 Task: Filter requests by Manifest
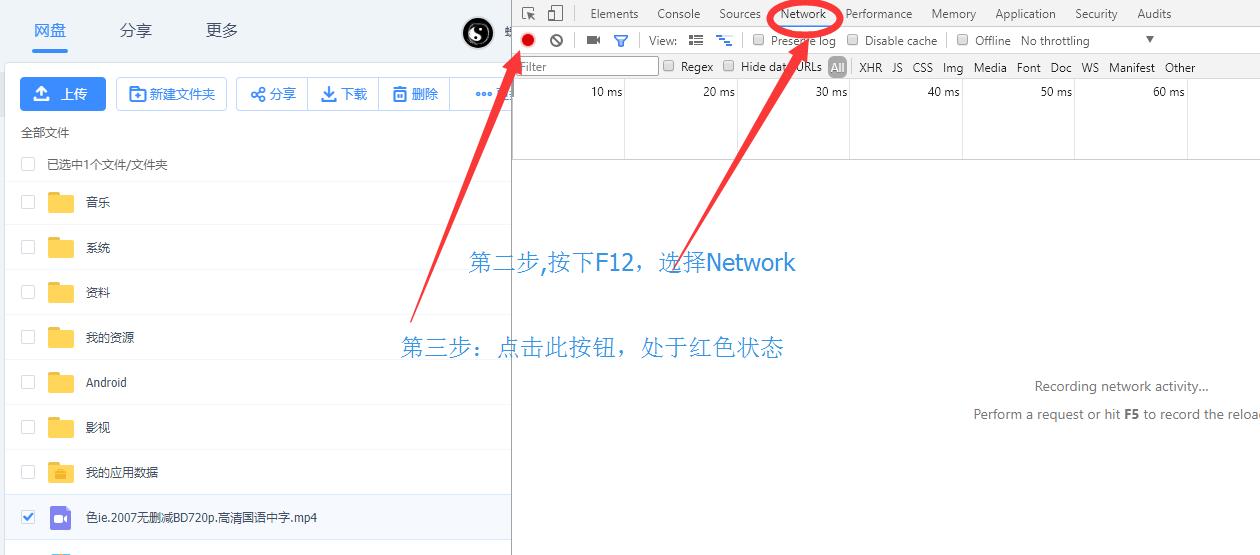pyautogui.click(x=1131, y=67)
